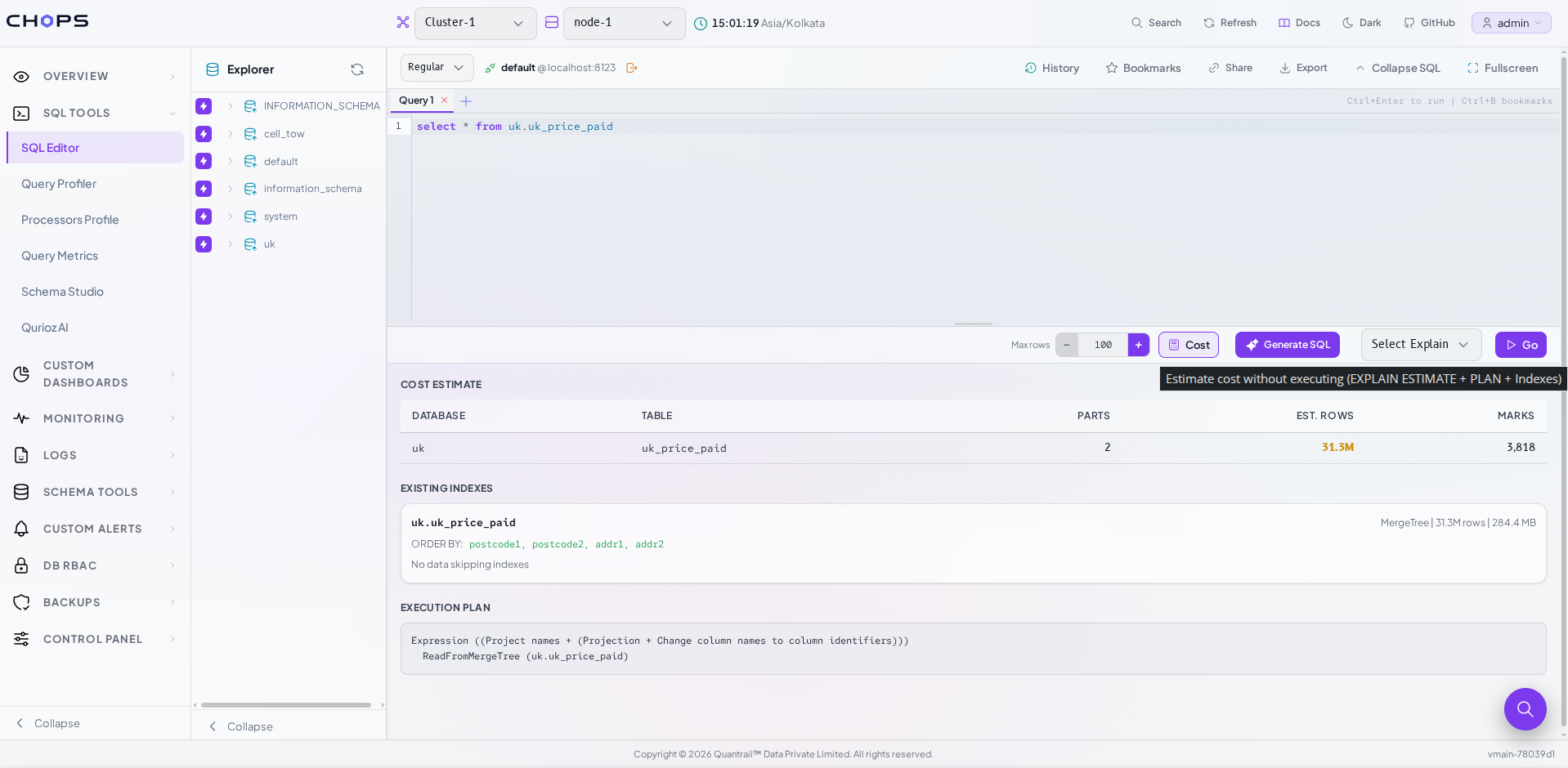The height and width of the screenshot is (768, 1568).
Task: Click the clock icon by the time
Action: (x=701, y=24)
